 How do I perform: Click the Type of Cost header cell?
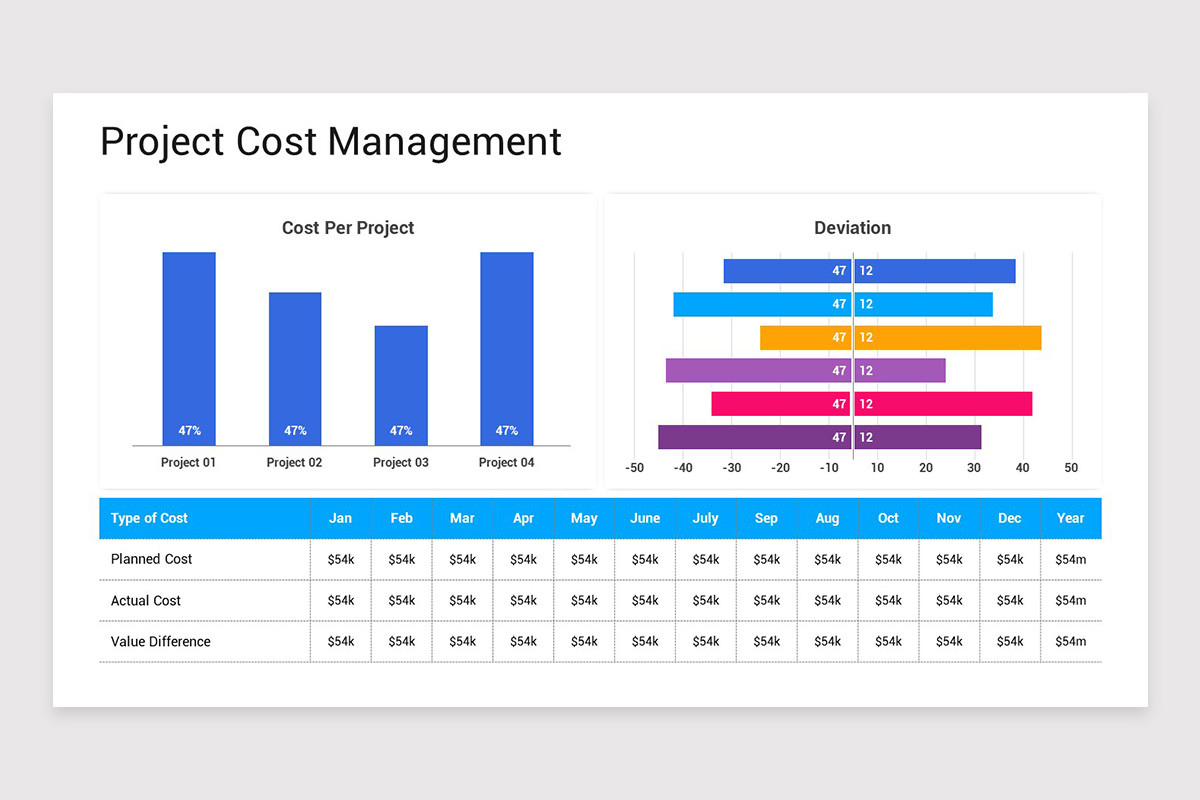[x=149, y=518]
